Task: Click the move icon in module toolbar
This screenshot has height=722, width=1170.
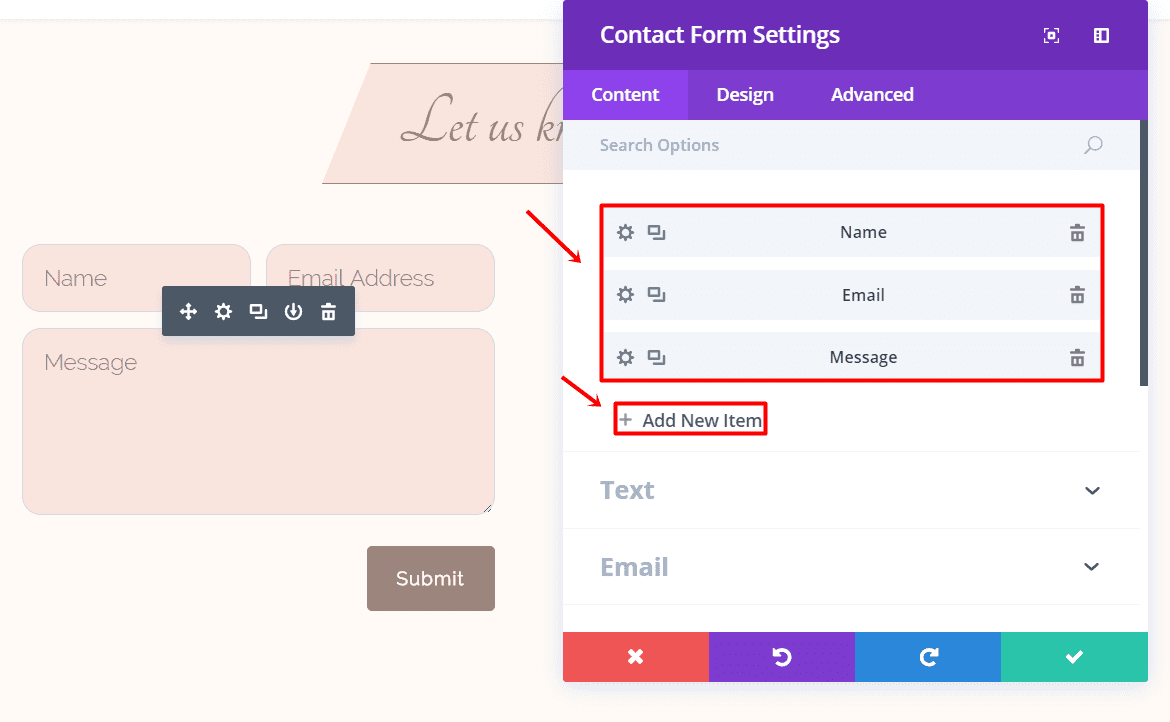Action: [x=188, y=312]
